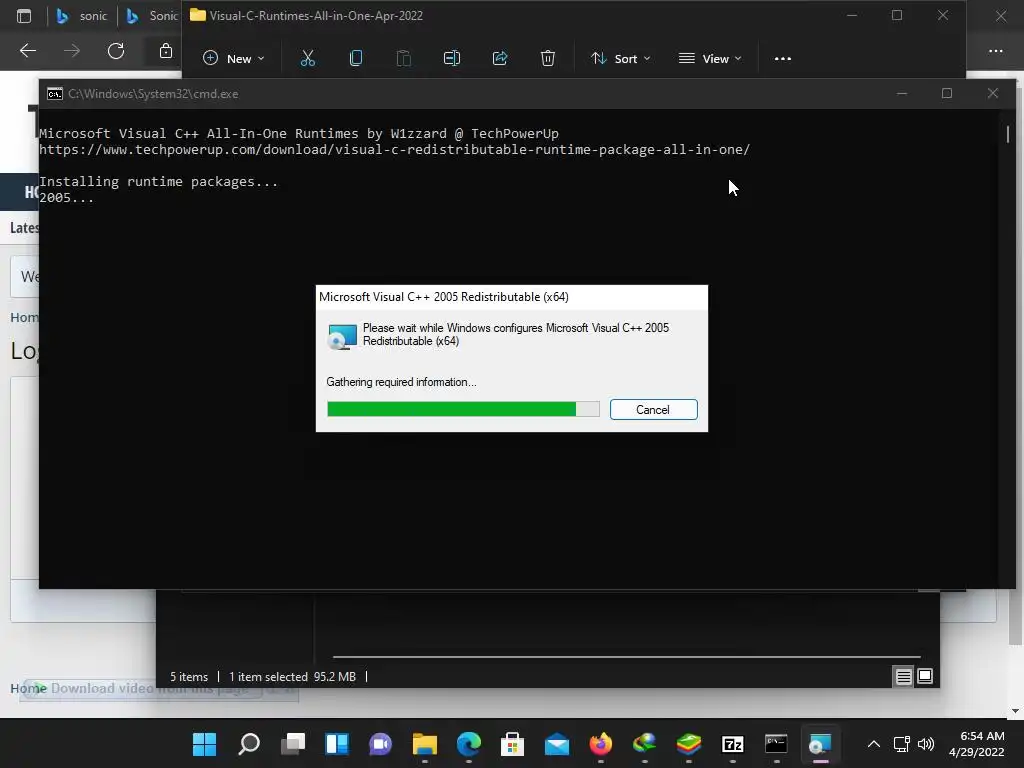Click the Paste icon in File Explorer toolbar
The image size is (1024, 768).
(x=404, y=59)
